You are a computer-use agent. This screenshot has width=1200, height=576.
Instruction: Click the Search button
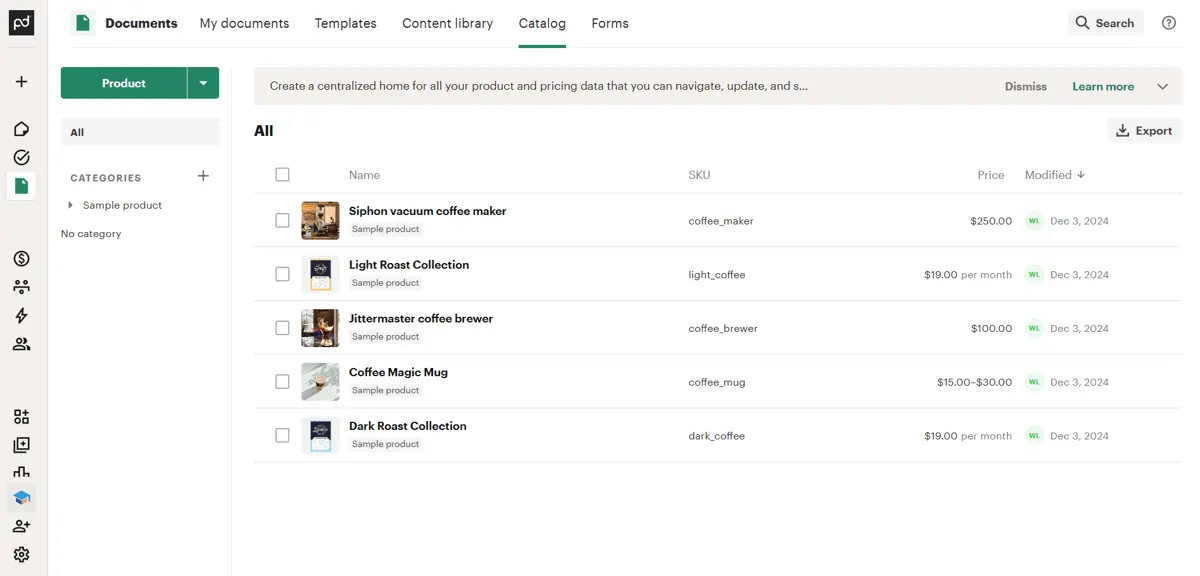(1105, 23)
